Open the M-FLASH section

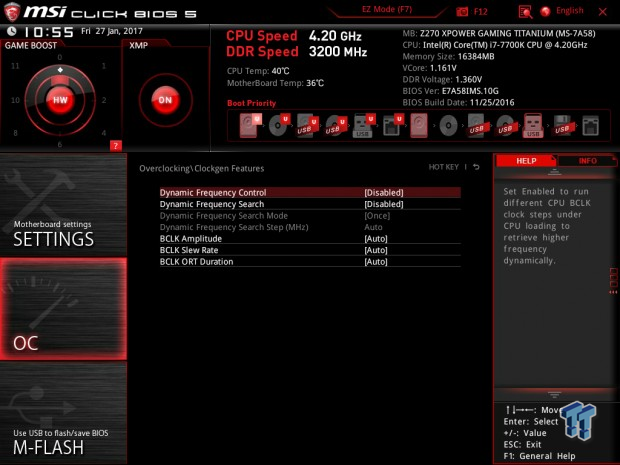63,413
